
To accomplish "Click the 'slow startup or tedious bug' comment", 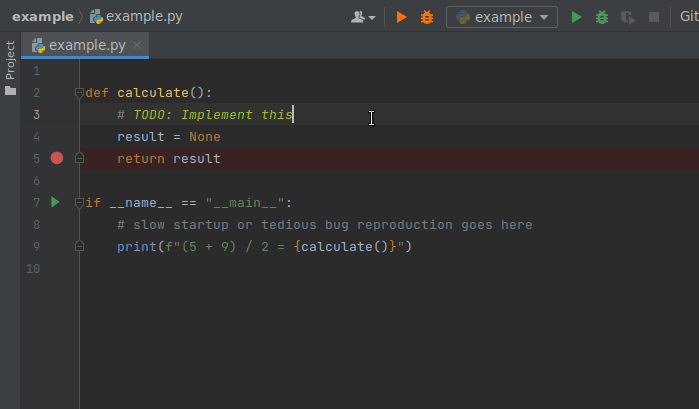I will click(x=241, y=224).
